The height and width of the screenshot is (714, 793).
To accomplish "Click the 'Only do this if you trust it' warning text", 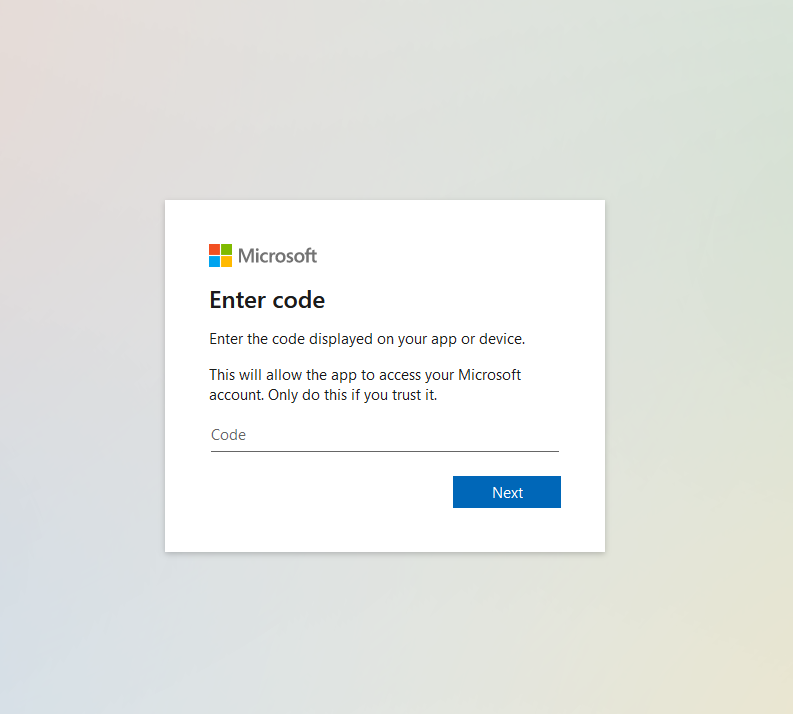I will coord(353,395).
